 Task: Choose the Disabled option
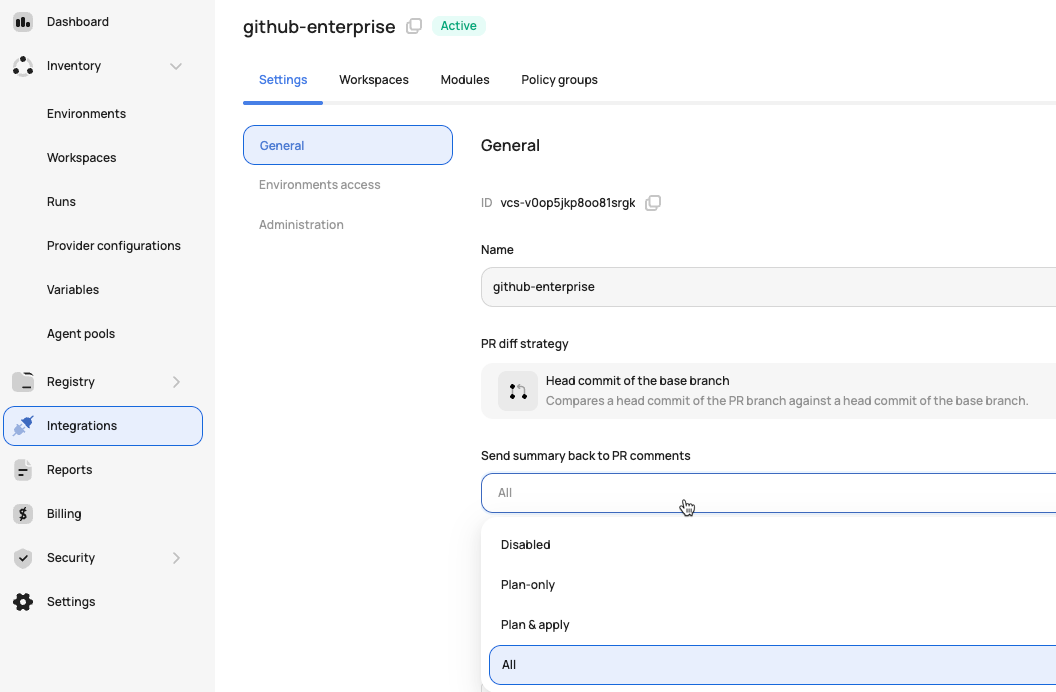(772, 545)
